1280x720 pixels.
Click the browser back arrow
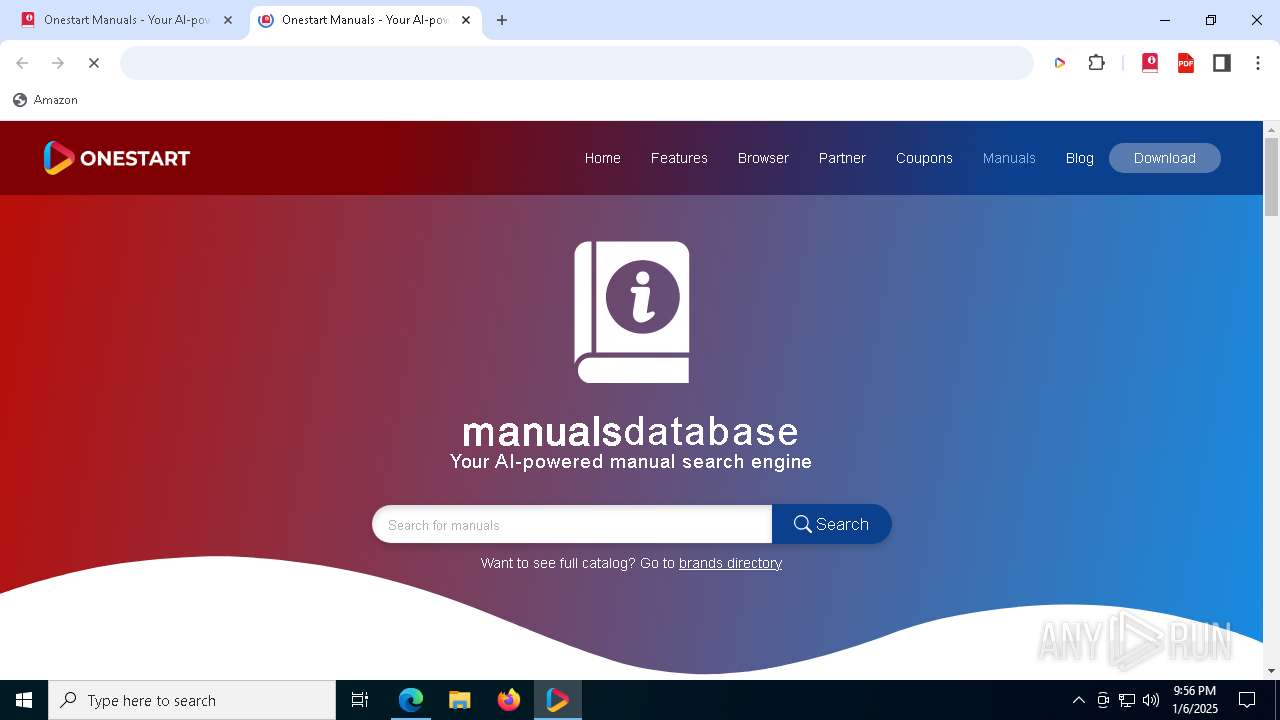tap(22, 63)
